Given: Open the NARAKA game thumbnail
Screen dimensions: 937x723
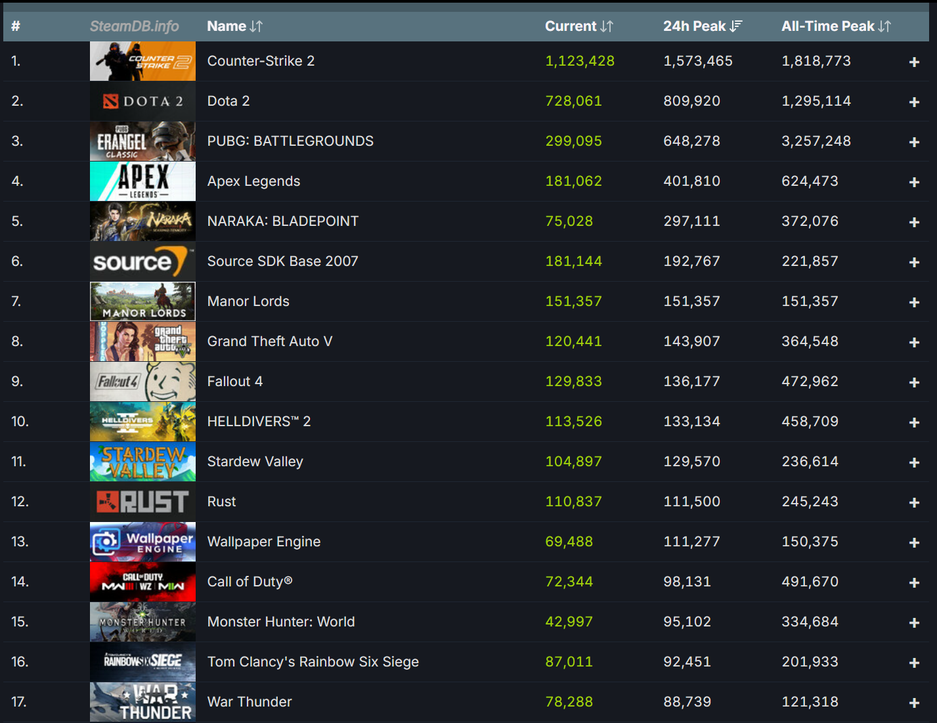Looking at the screenshot, I should click(142, 221).
